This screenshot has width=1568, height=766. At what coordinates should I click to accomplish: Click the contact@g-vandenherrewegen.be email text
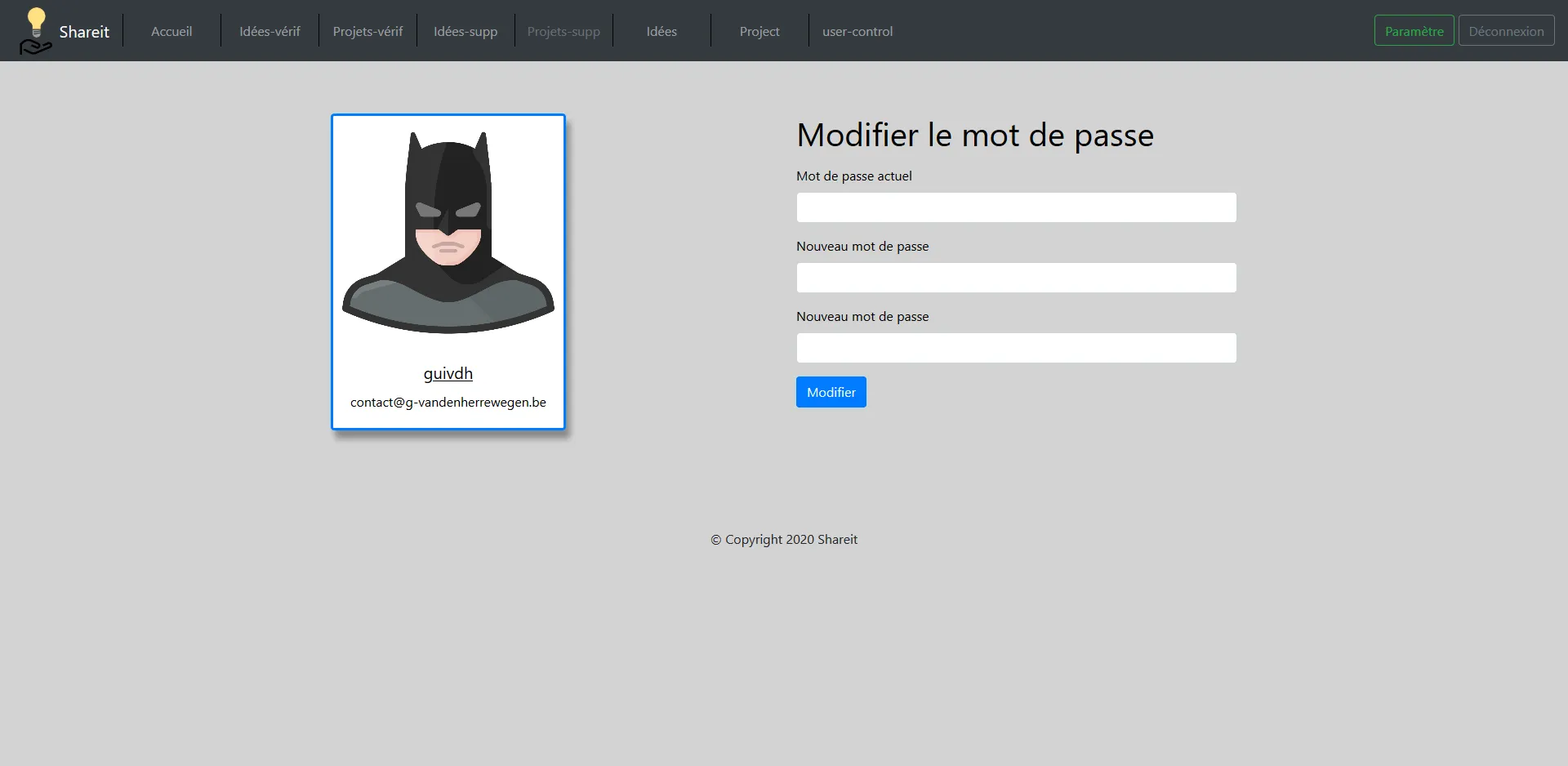tap(448, 403)
